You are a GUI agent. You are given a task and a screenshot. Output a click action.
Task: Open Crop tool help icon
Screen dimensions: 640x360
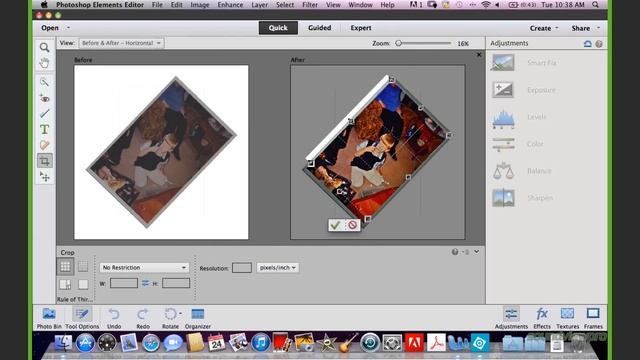click(x=455, y=252)
